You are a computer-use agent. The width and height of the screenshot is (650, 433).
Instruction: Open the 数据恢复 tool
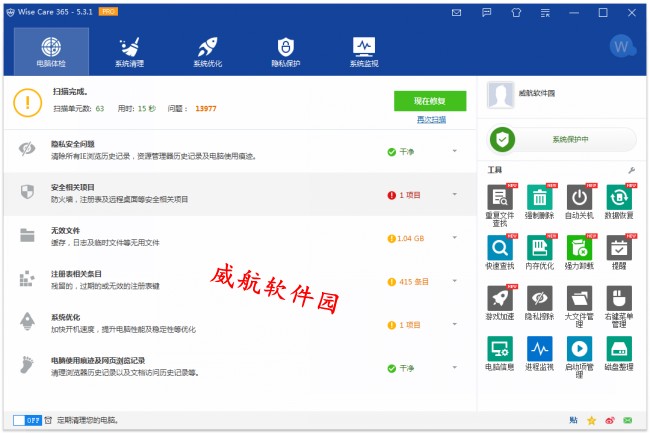tap(619, 202)
